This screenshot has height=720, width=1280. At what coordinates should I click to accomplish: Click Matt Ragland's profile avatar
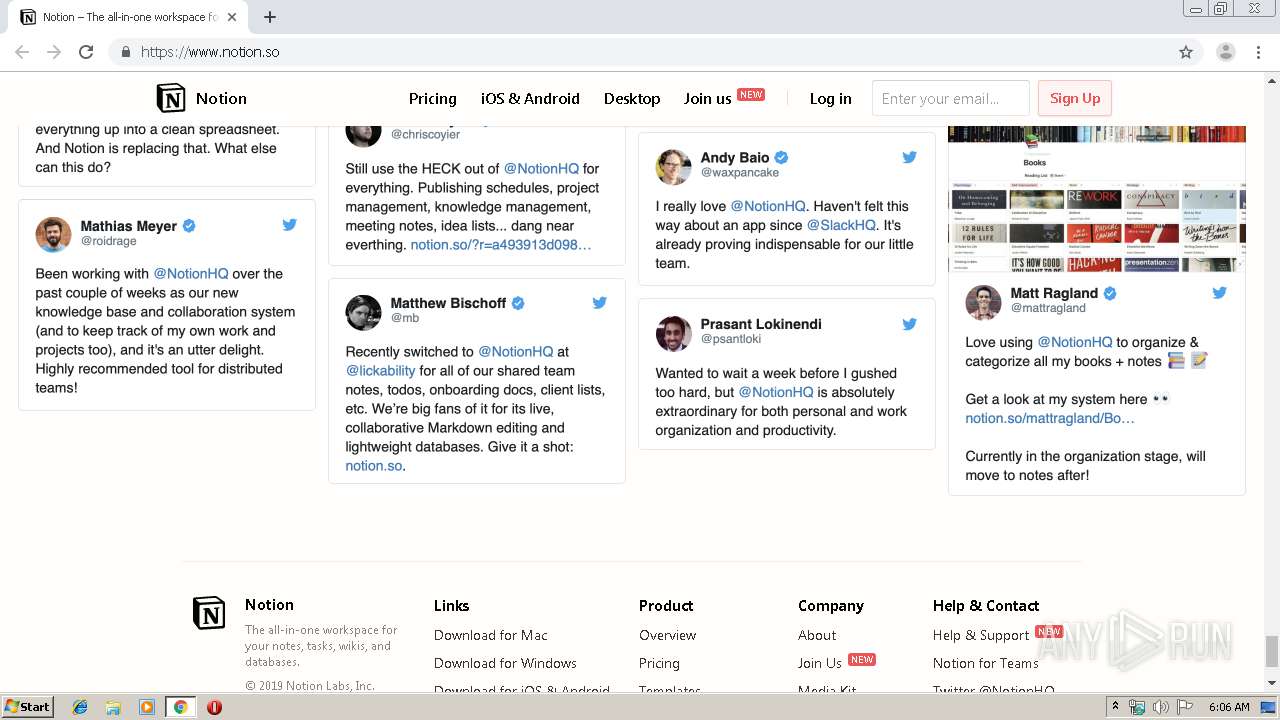[x=983, y=303]
